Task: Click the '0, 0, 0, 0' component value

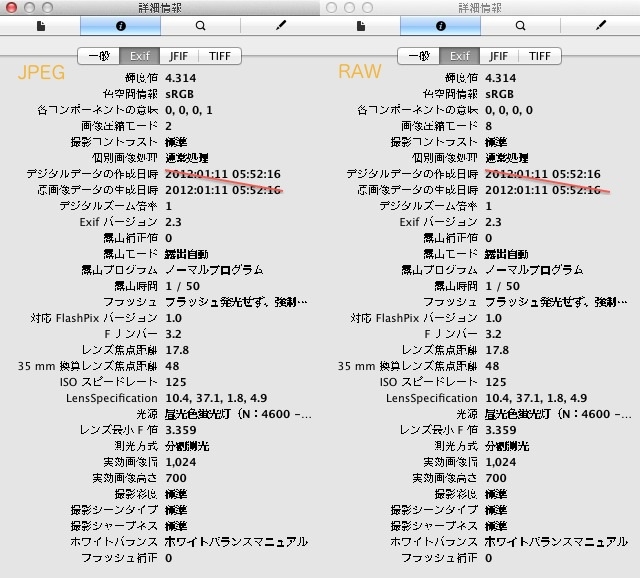Action: (509, 110)
